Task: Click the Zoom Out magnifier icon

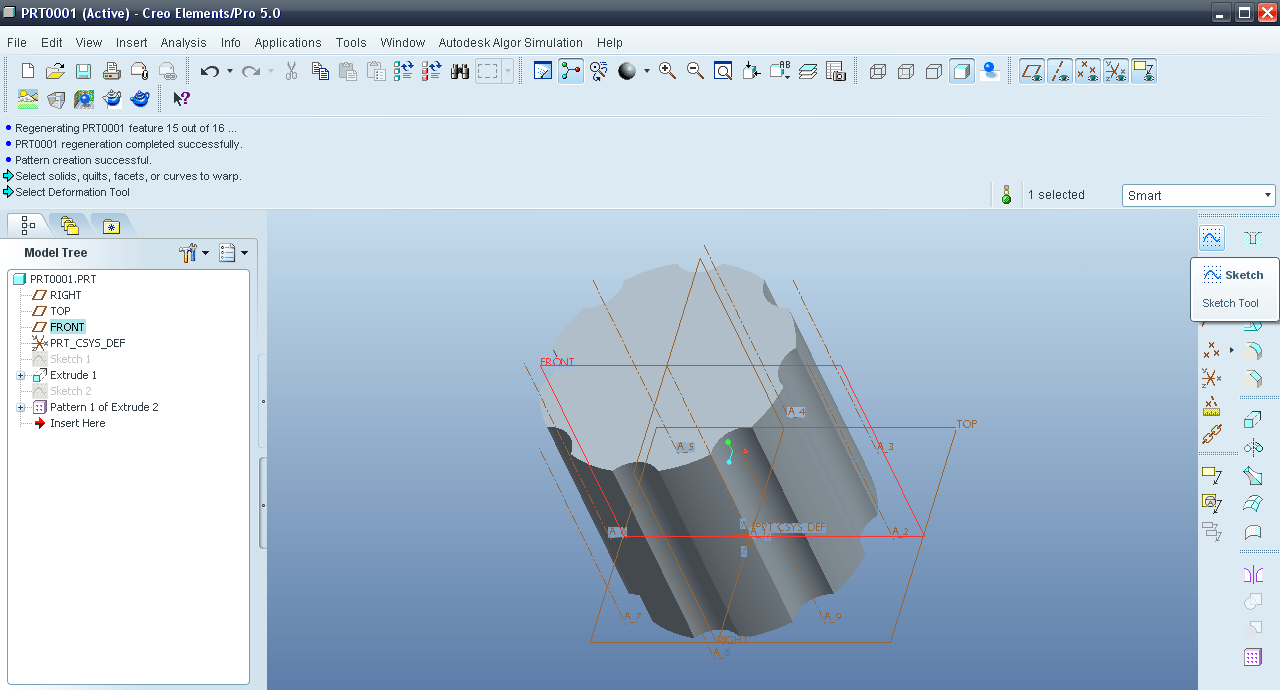Action: pos(695,71)
